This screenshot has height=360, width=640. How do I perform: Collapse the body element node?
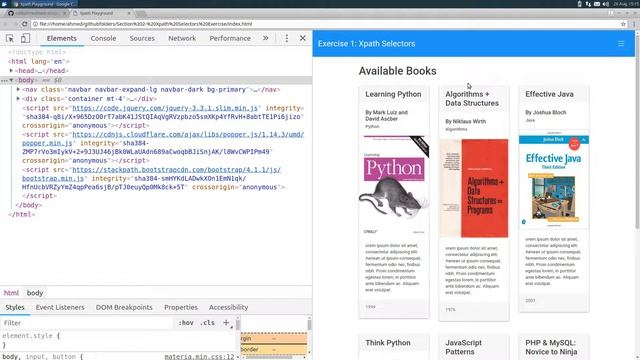(11, 80)
